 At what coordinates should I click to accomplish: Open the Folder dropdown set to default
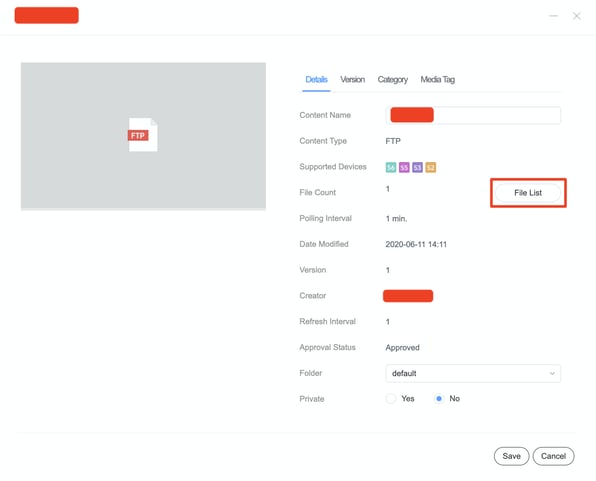473,373
